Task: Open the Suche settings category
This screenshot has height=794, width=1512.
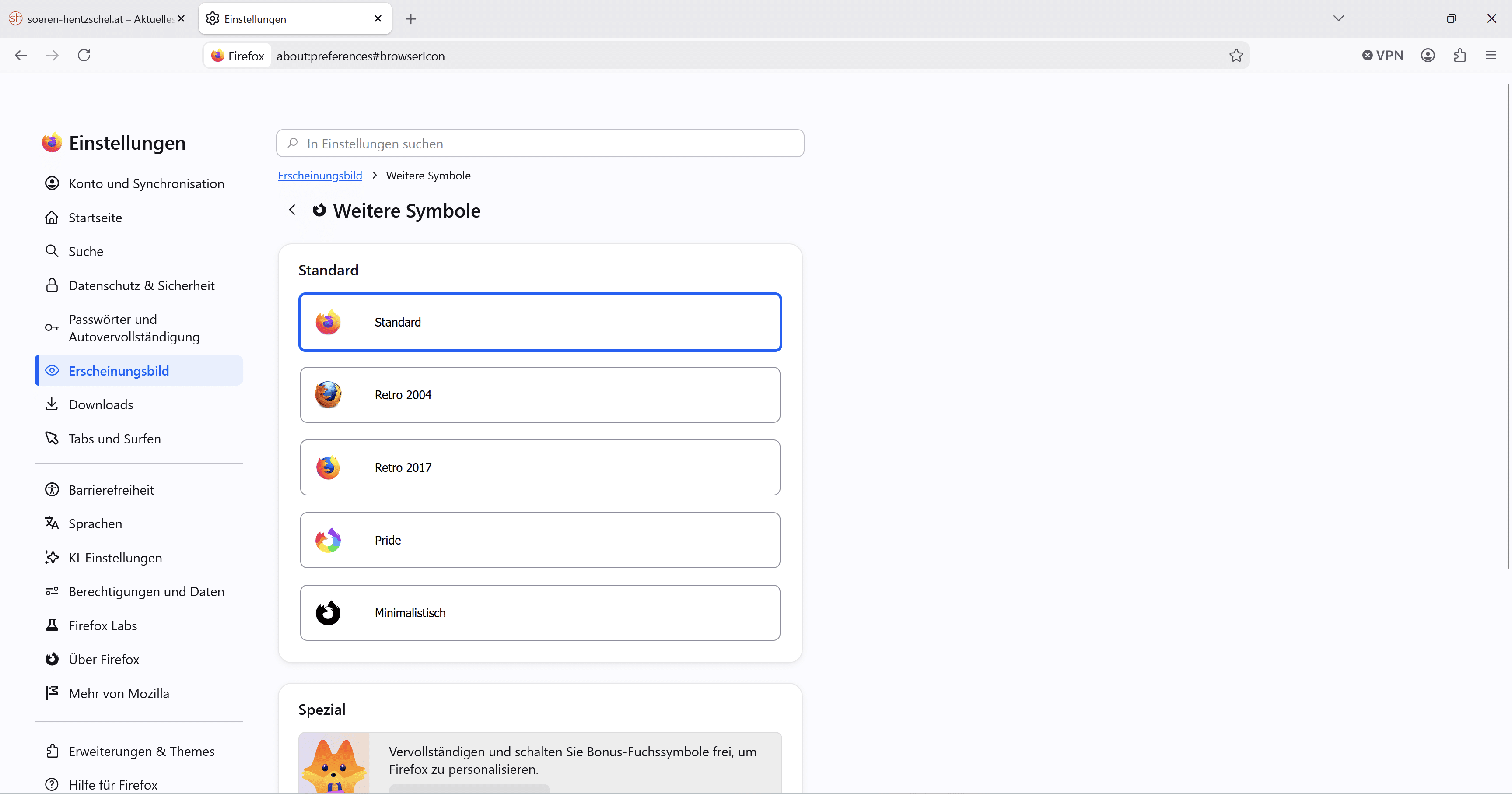Action: tap(139, 251)
